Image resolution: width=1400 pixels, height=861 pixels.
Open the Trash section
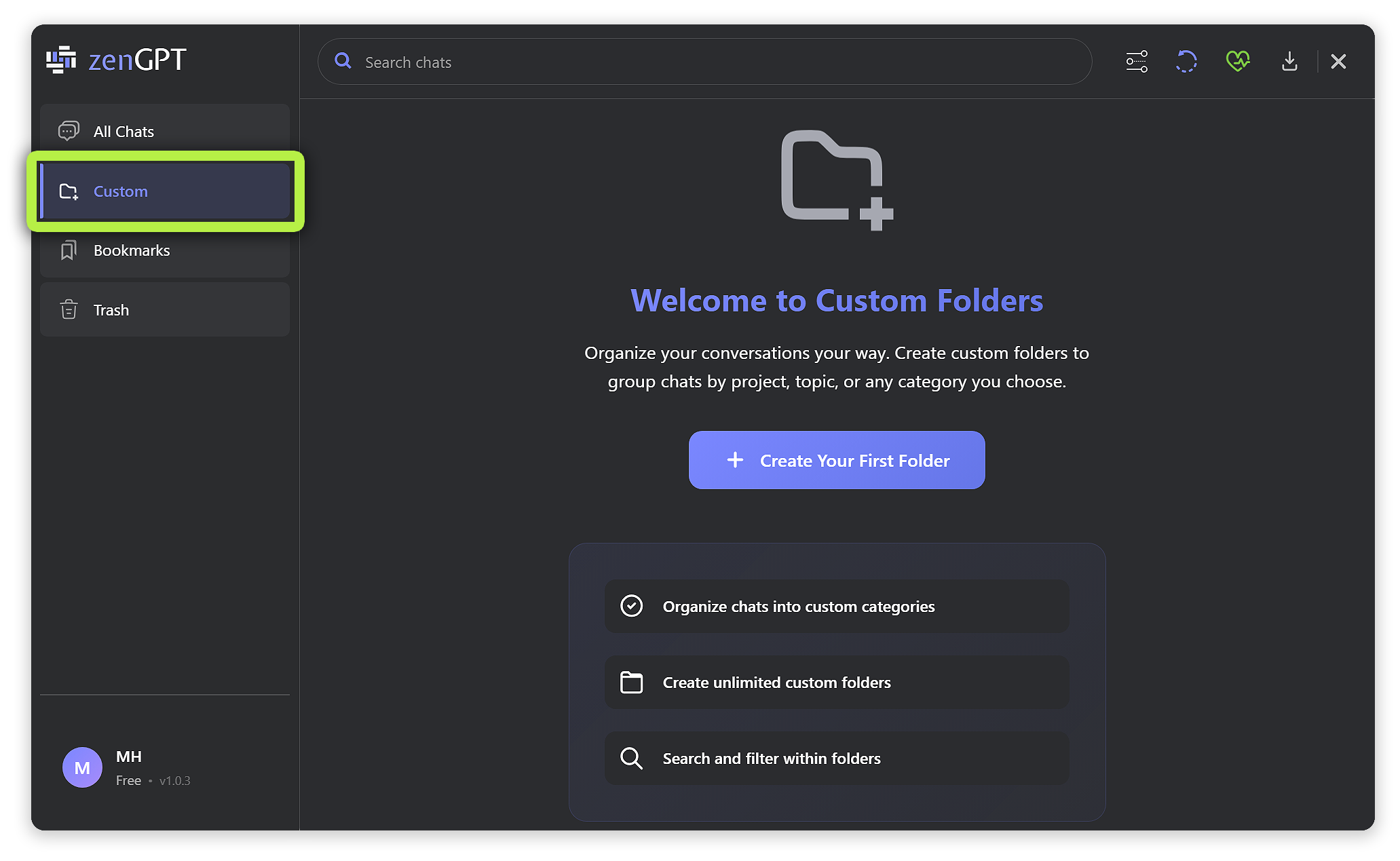(111, 309)
